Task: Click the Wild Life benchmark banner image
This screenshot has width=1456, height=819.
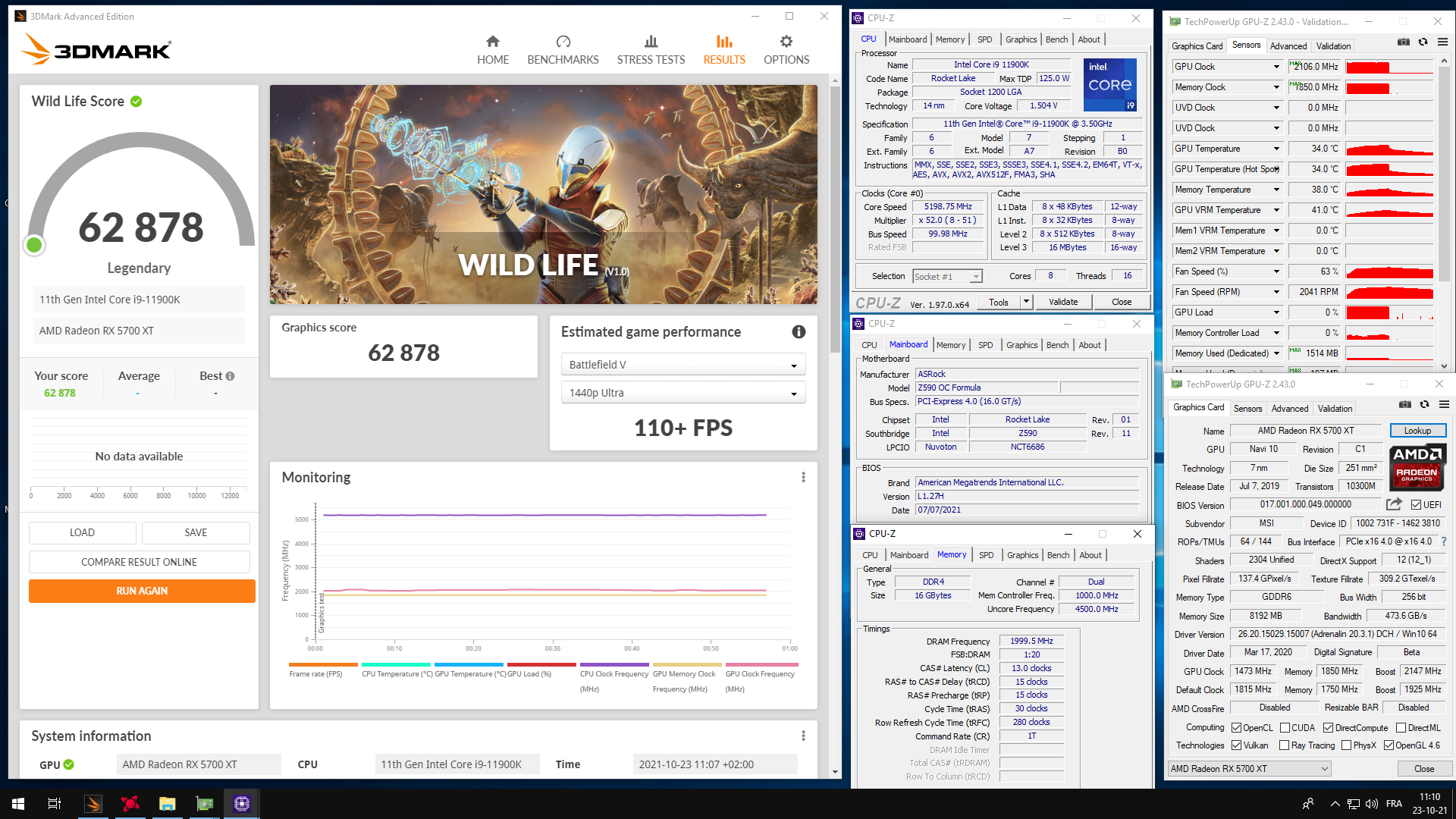Action: click(544, 195)
